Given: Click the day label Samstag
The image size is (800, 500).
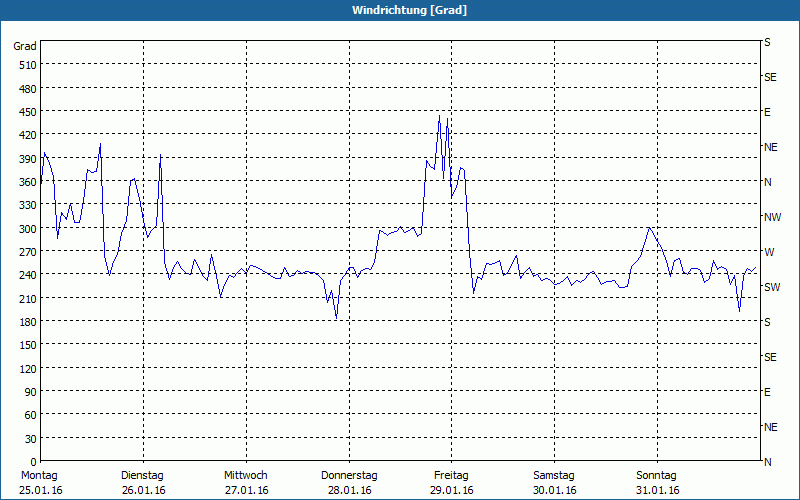Looking at the screenshot, I should pos(554,475).
